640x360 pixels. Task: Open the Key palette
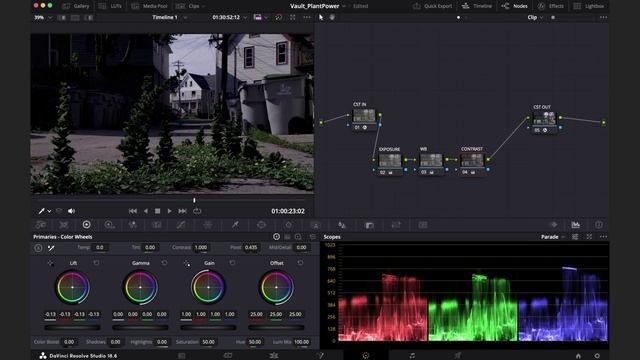pyautogui.click(x=369, y=225)
